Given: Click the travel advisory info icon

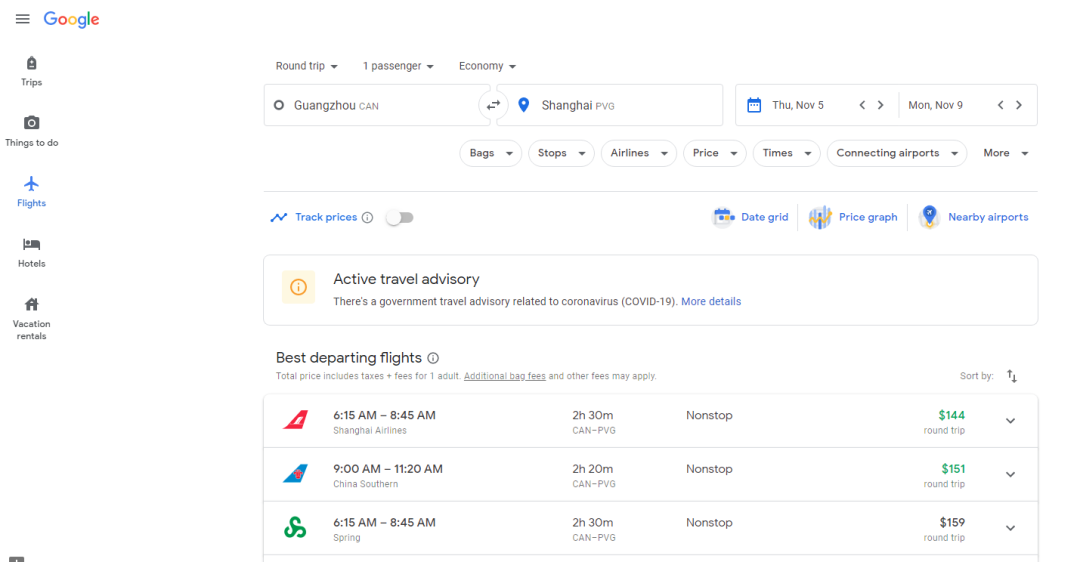Looking at the screenshot, I should point(298,287).
